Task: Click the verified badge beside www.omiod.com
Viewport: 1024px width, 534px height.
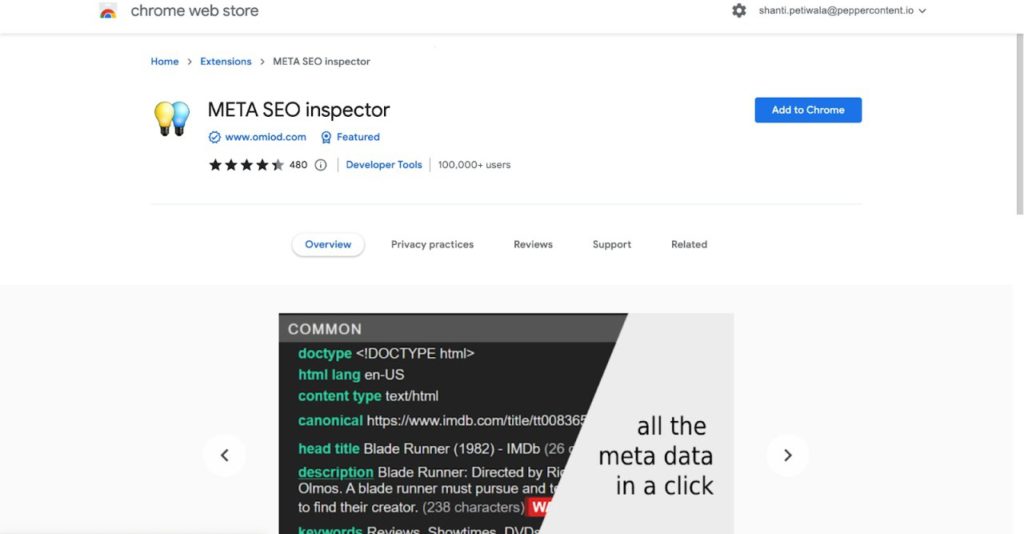Action: pyautogui.click(x=214, y=137)
